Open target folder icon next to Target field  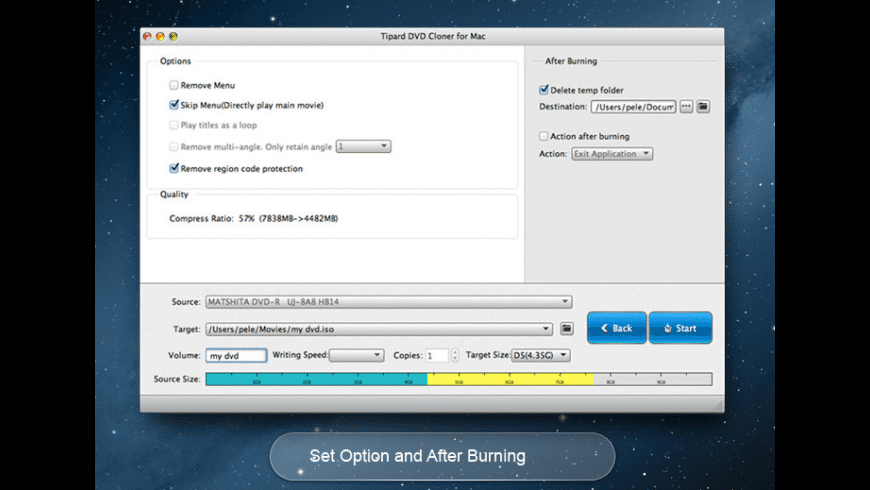pos(566,329)
